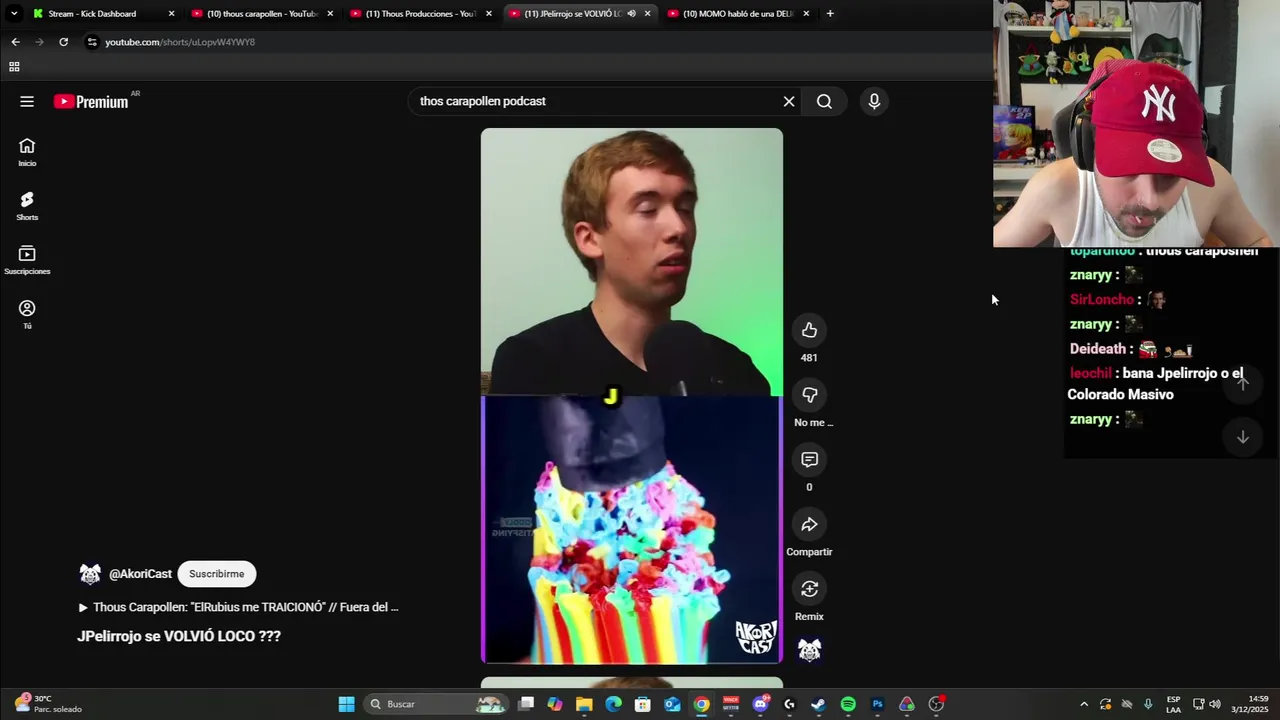Open Photoshop from the taskbar

(877, 704)
